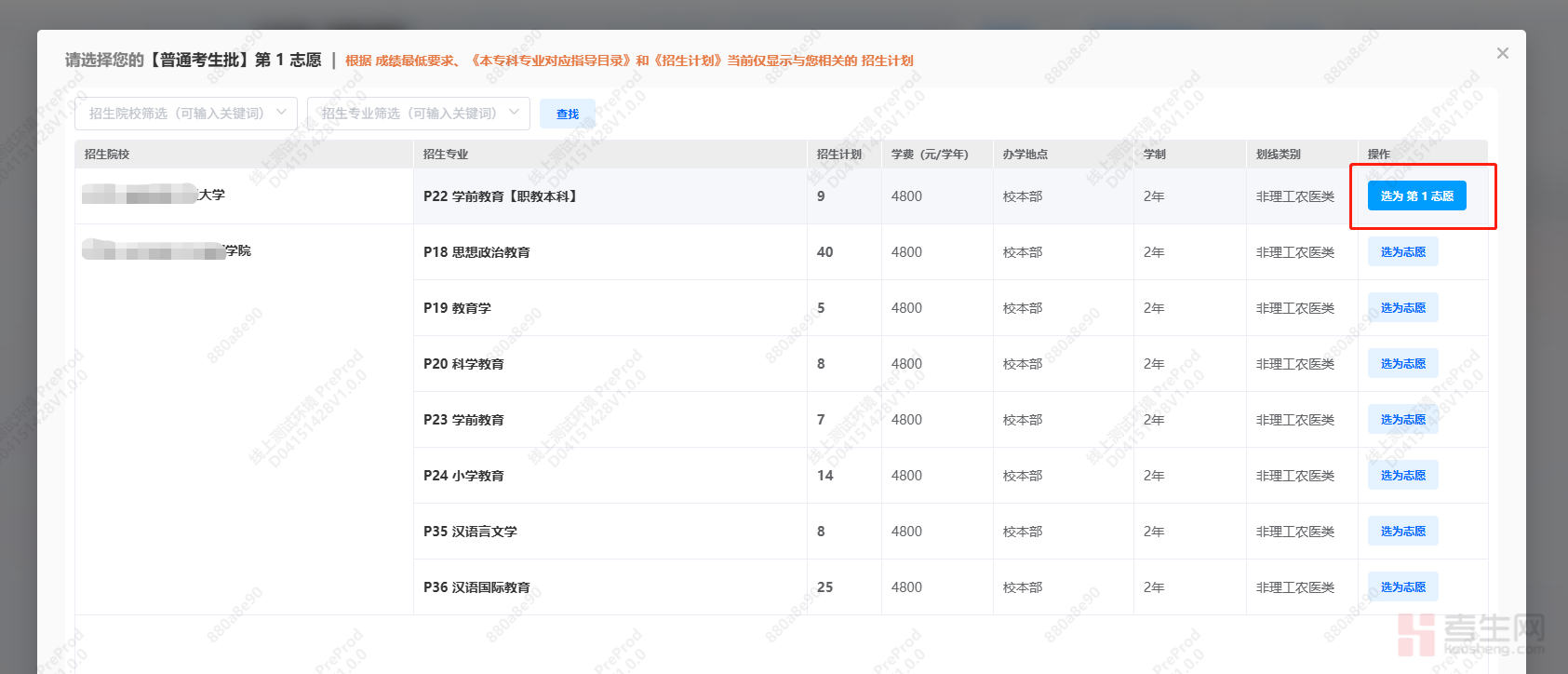Open the 招生院校筛选 dropdown

(x=186, y=114)
